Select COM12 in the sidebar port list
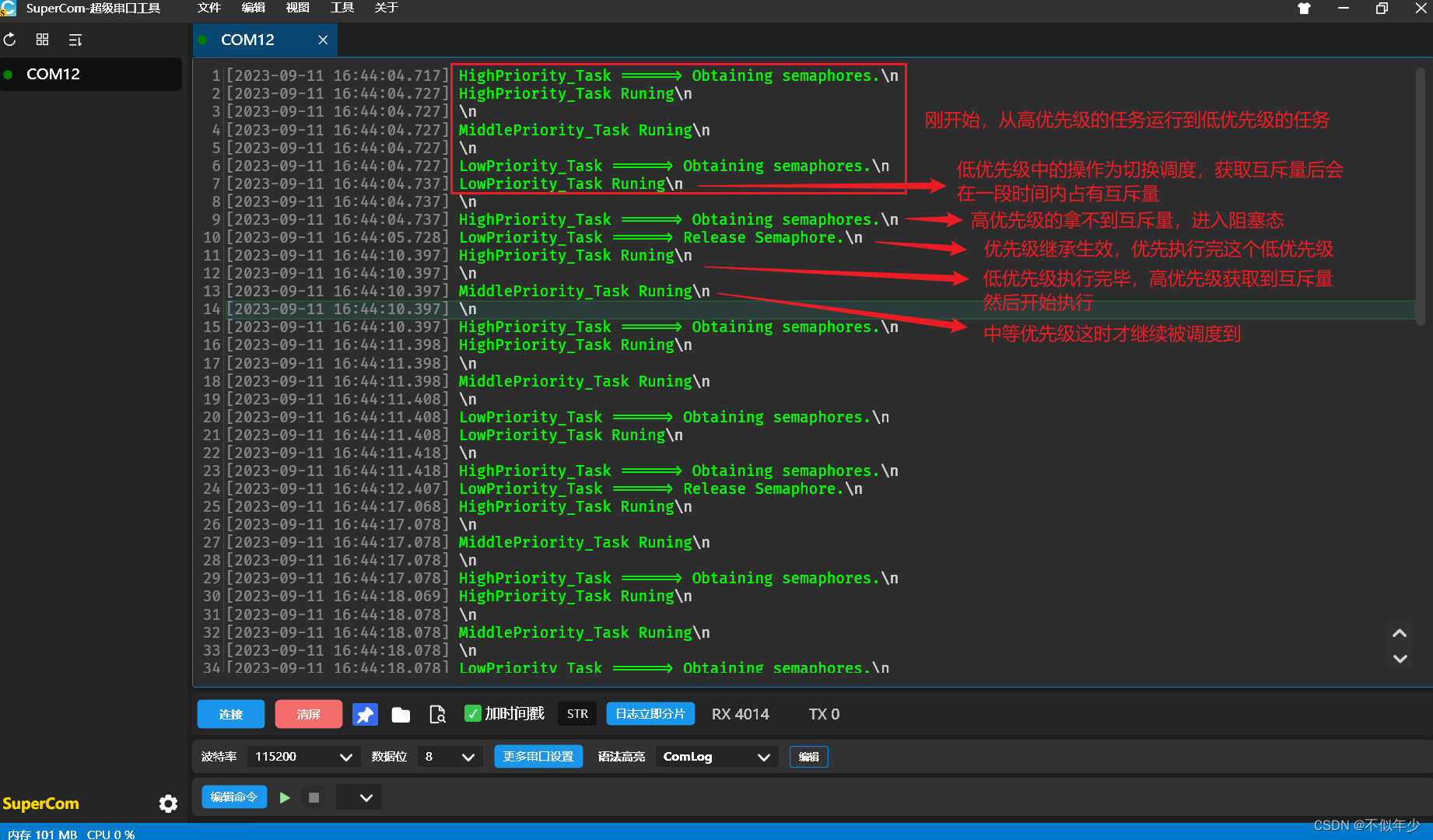This screenshot has width=1433, height=840. (91, 74)
